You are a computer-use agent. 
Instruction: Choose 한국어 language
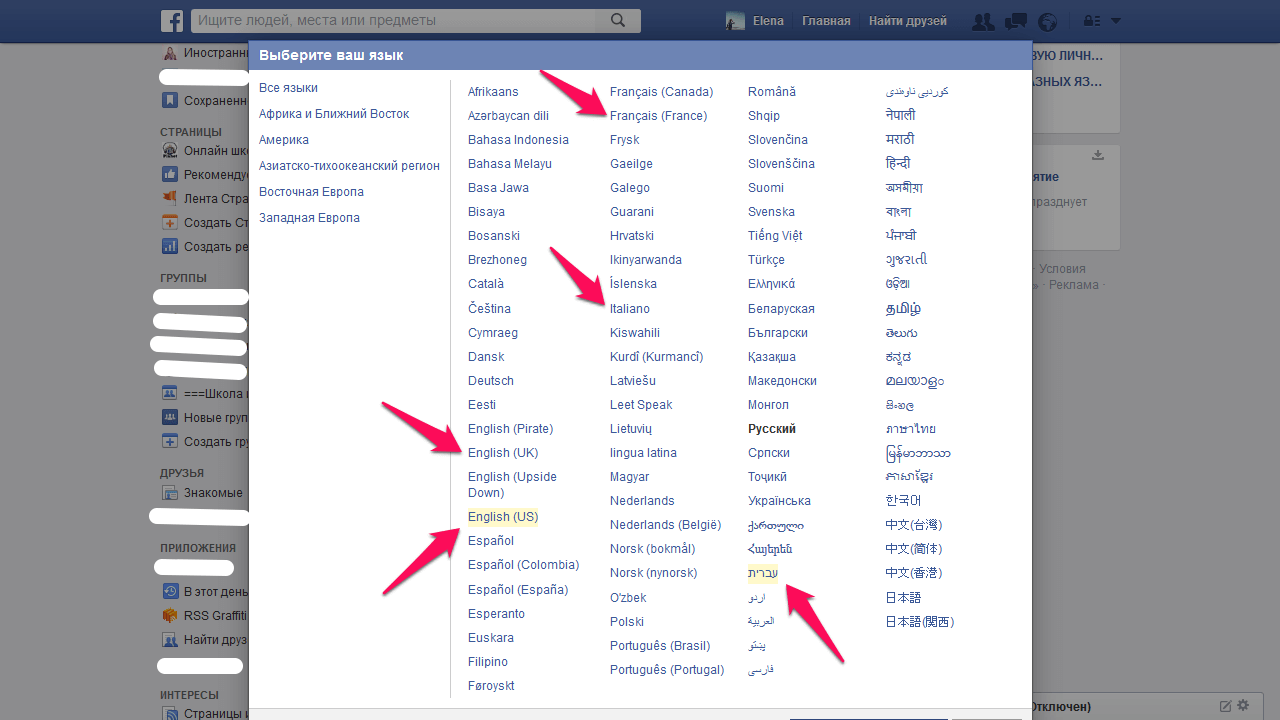tap(903, 501)
